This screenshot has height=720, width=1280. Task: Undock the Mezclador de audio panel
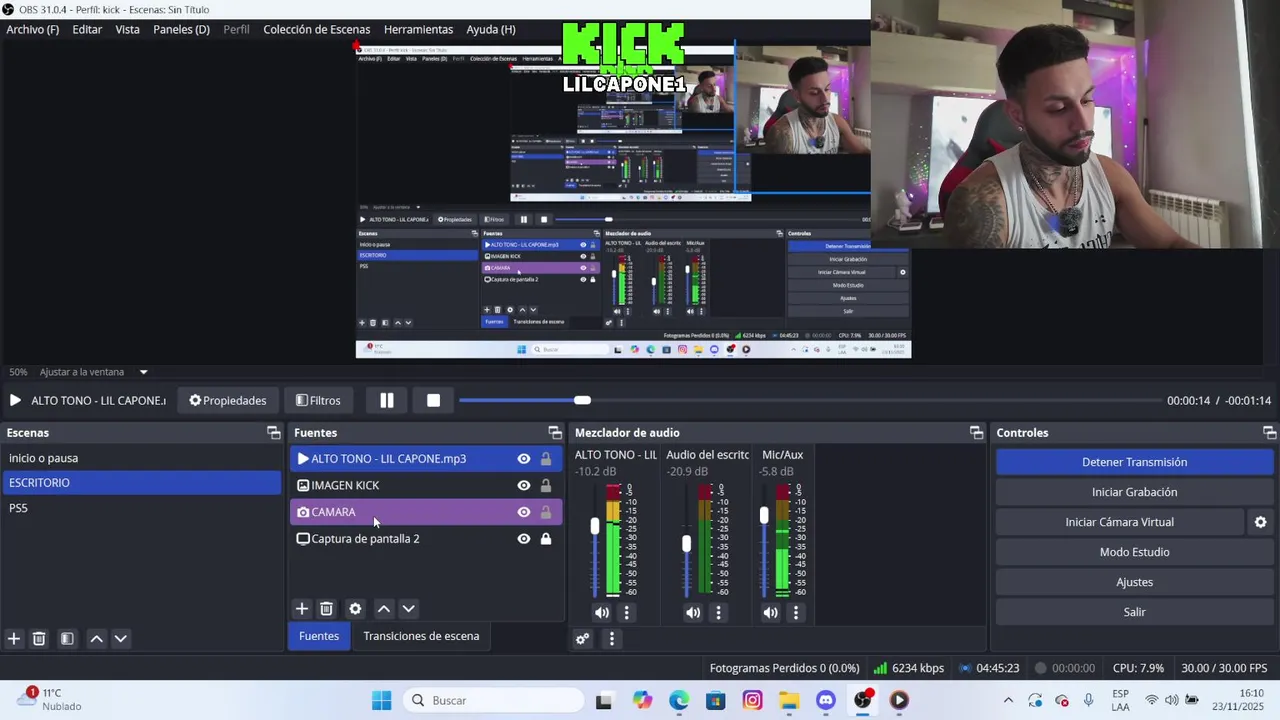pos(976,433)
